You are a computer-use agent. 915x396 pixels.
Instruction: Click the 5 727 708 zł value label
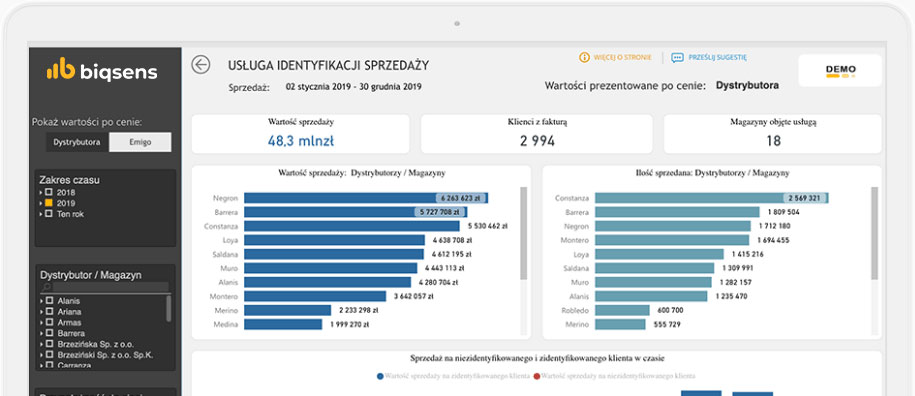(439, 212)
